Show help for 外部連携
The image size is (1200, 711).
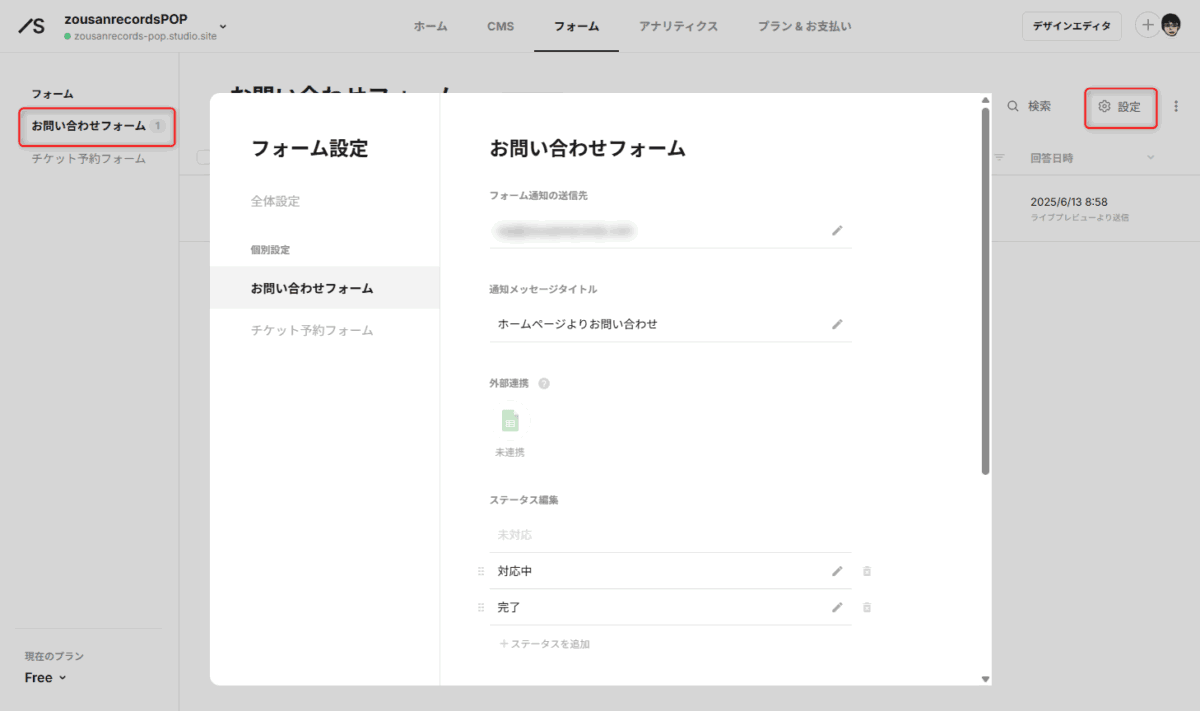click(544, 383)
